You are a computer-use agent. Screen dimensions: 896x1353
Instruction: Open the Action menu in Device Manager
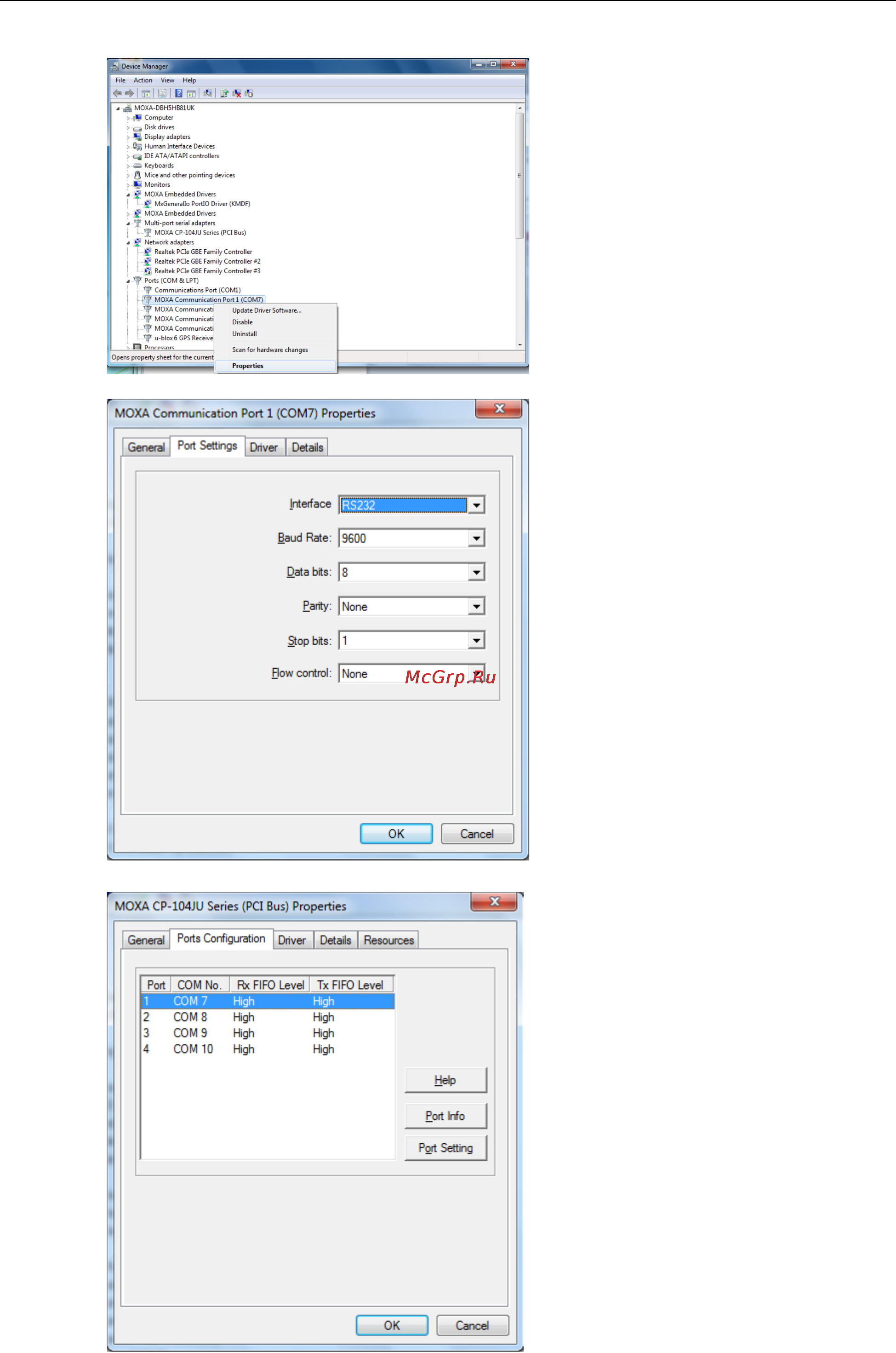coord(143,80)
